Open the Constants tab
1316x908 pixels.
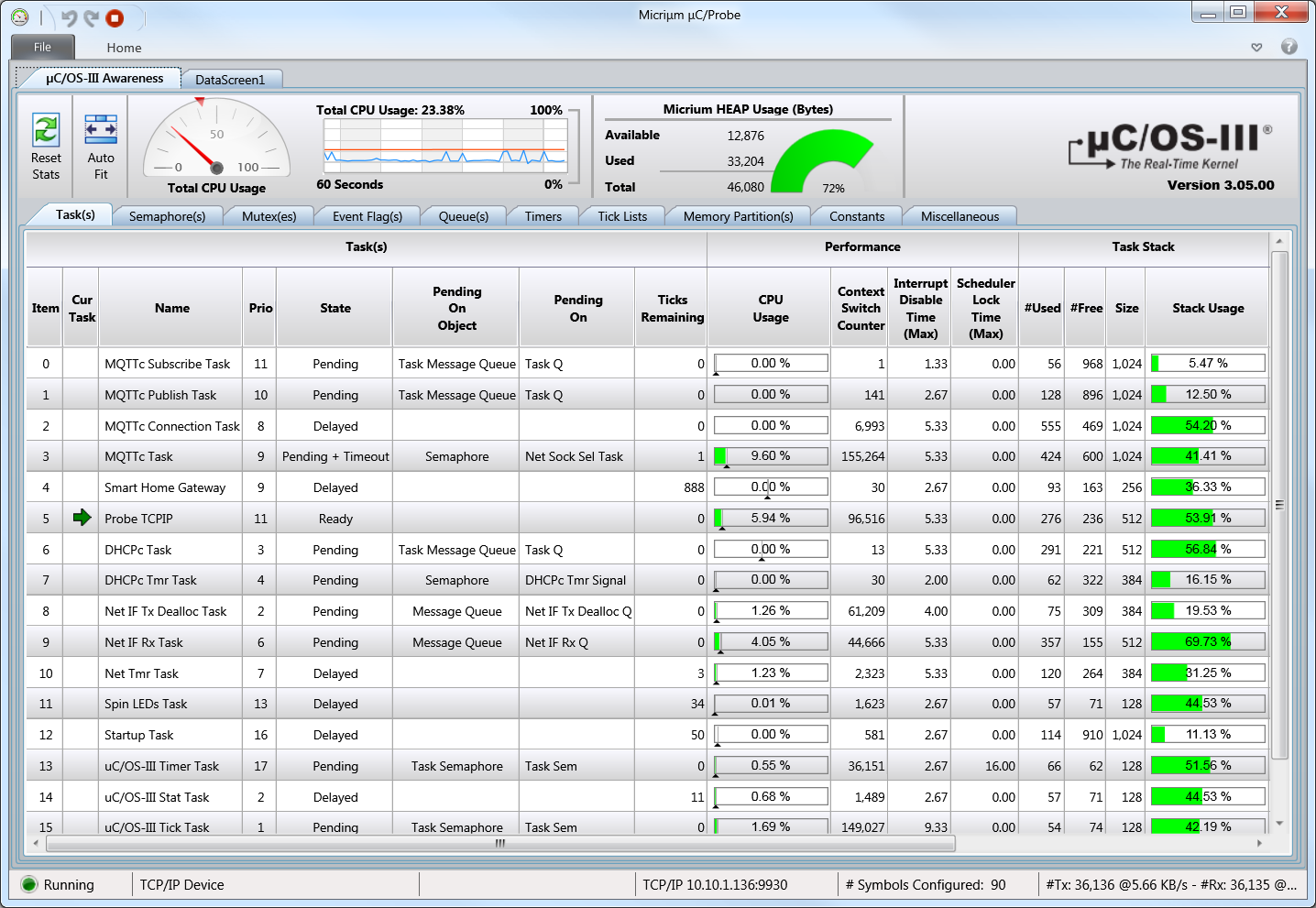[857, 216]
